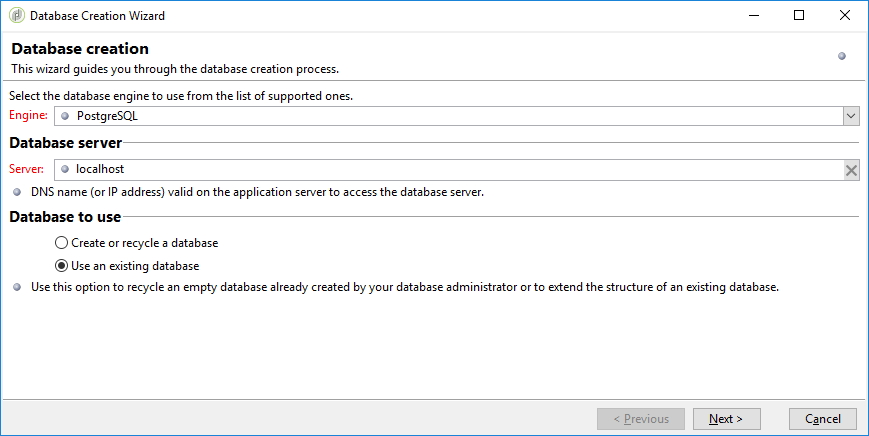Click the bullet icon inside Server field
This screenshot has height=436, width=869.
point(65,170)
